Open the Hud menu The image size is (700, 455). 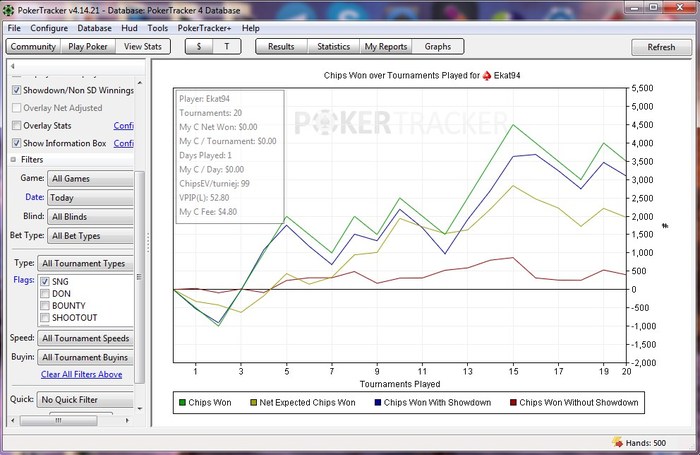(129, 28)
